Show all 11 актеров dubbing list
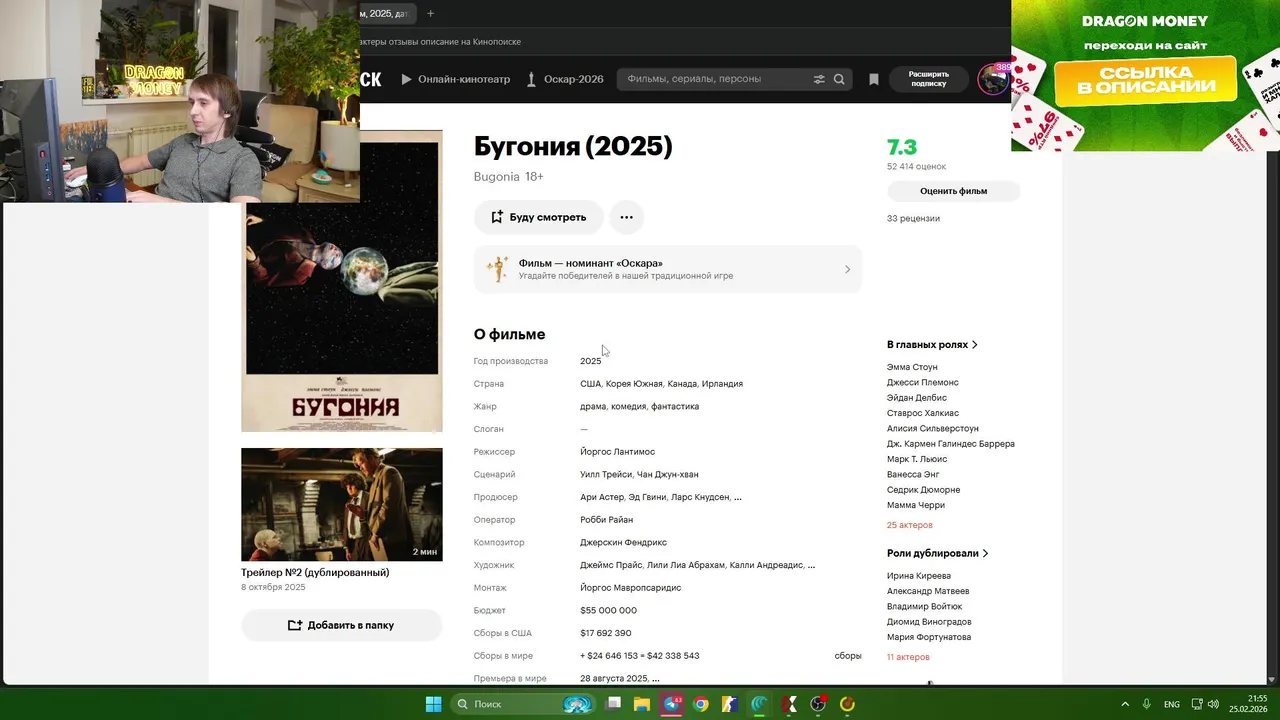 point(908,657)
